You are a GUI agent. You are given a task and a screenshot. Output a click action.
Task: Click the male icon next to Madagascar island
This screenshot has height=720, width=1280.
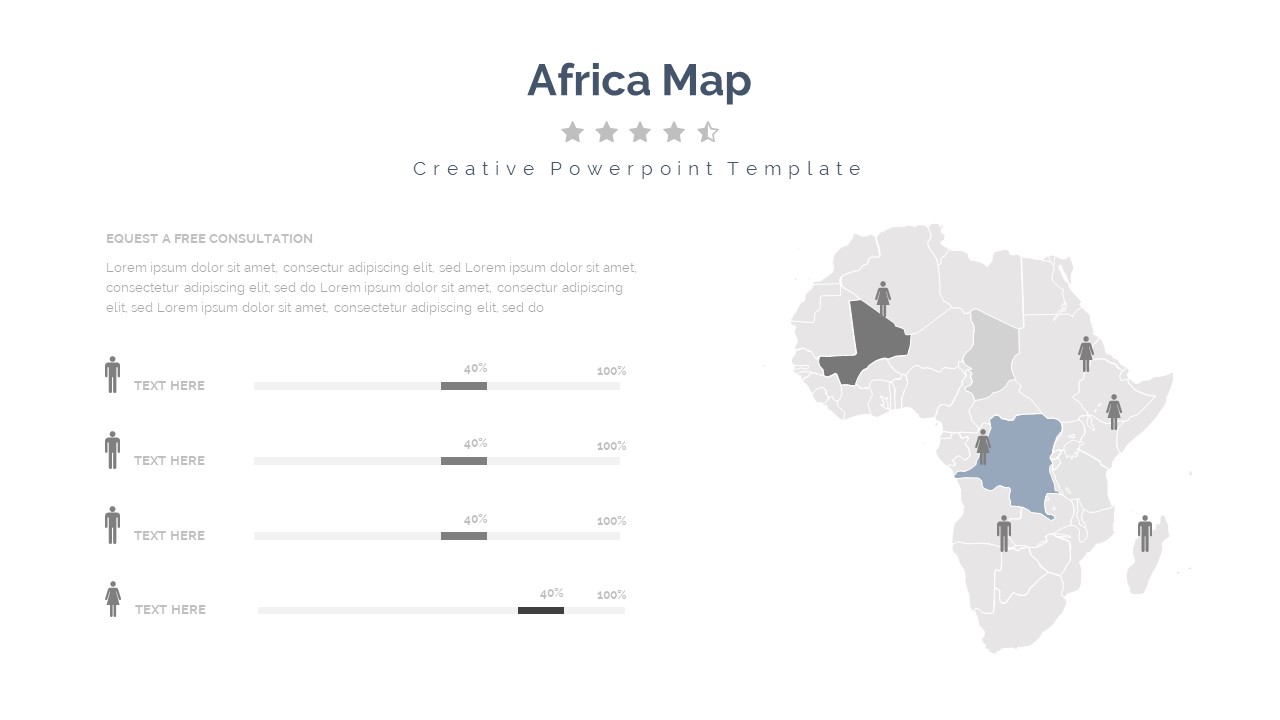pos(1145,533)
